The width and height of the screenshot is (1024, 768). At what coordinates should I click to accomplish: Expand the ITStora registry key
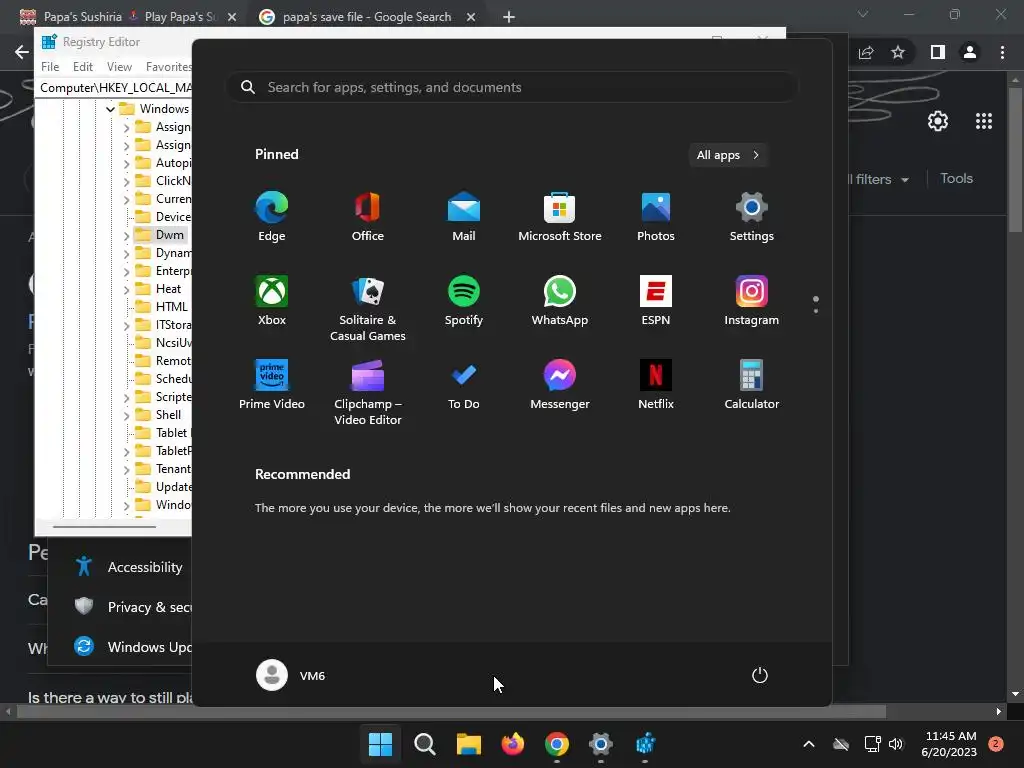[126, 325]
